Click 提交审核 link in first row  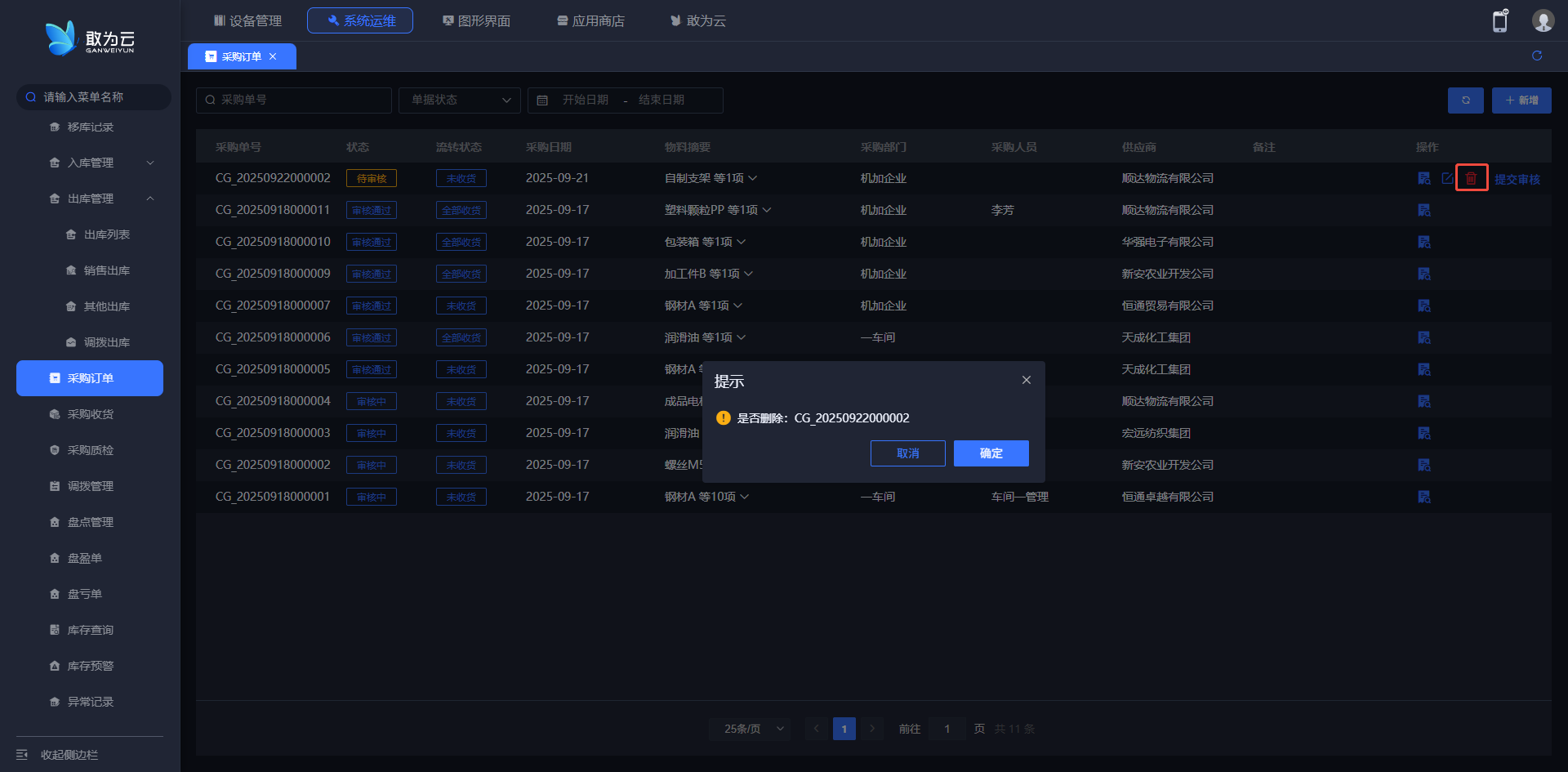(1517, 179)
